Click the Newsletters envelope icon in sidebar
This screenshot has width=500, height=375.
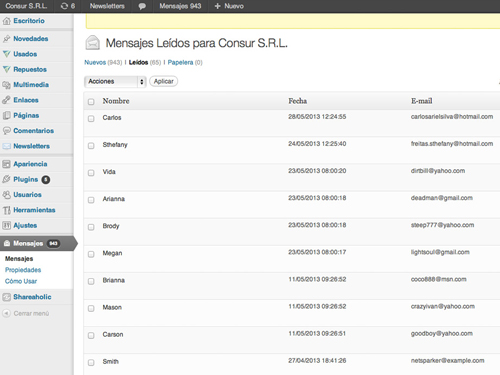[x=6, y=146]
